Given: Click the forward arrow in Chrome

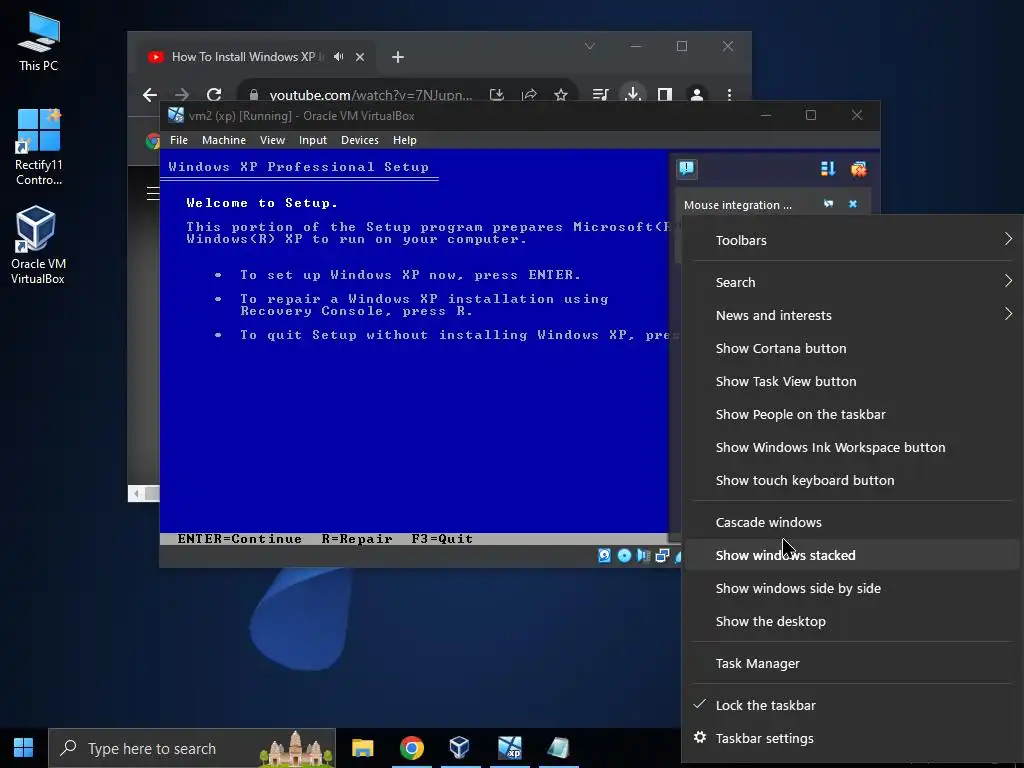Looking at the screenshot, I should (182, 95).
